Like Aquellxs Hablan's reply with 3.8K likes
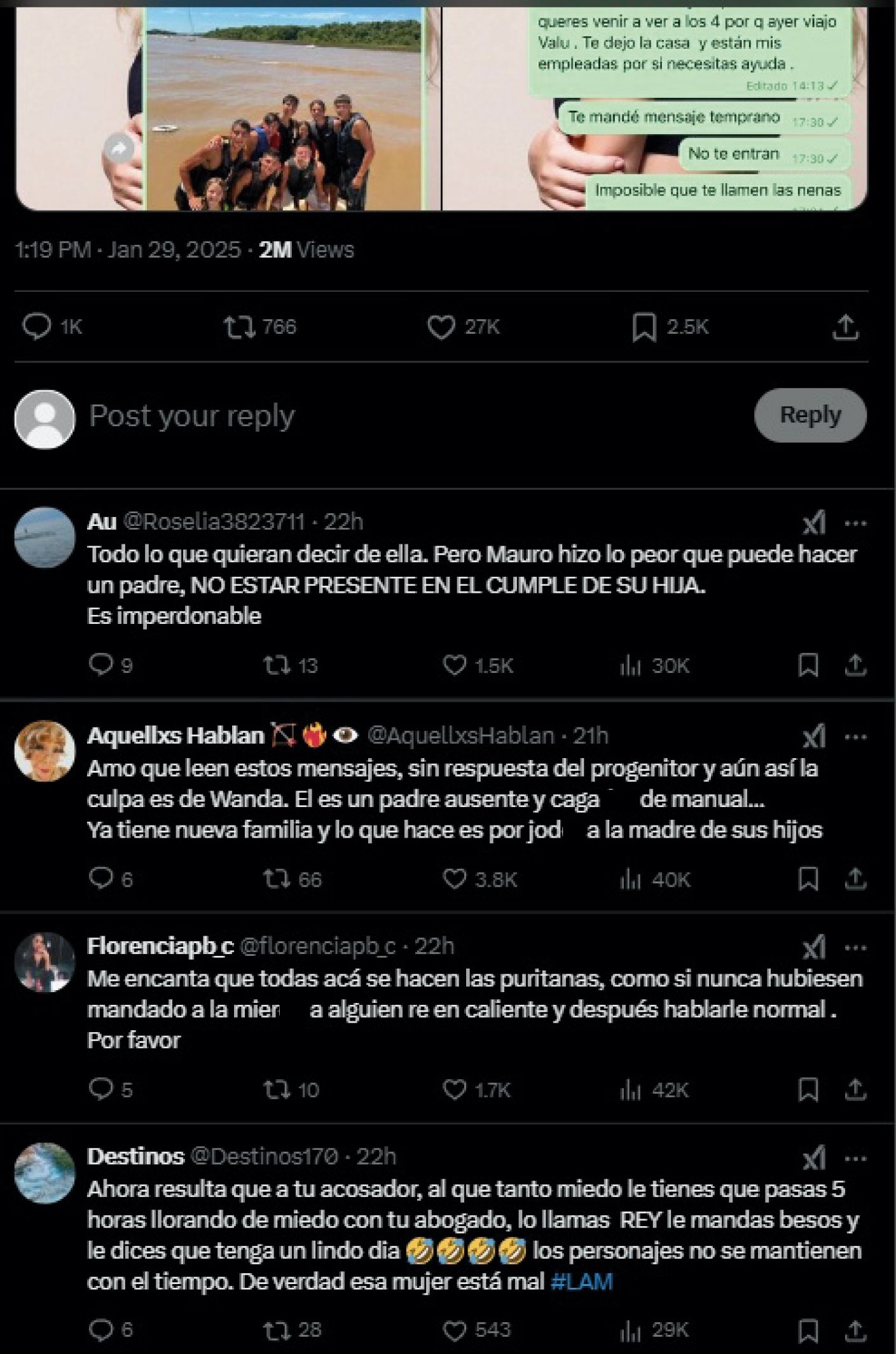 pos(454,880)
